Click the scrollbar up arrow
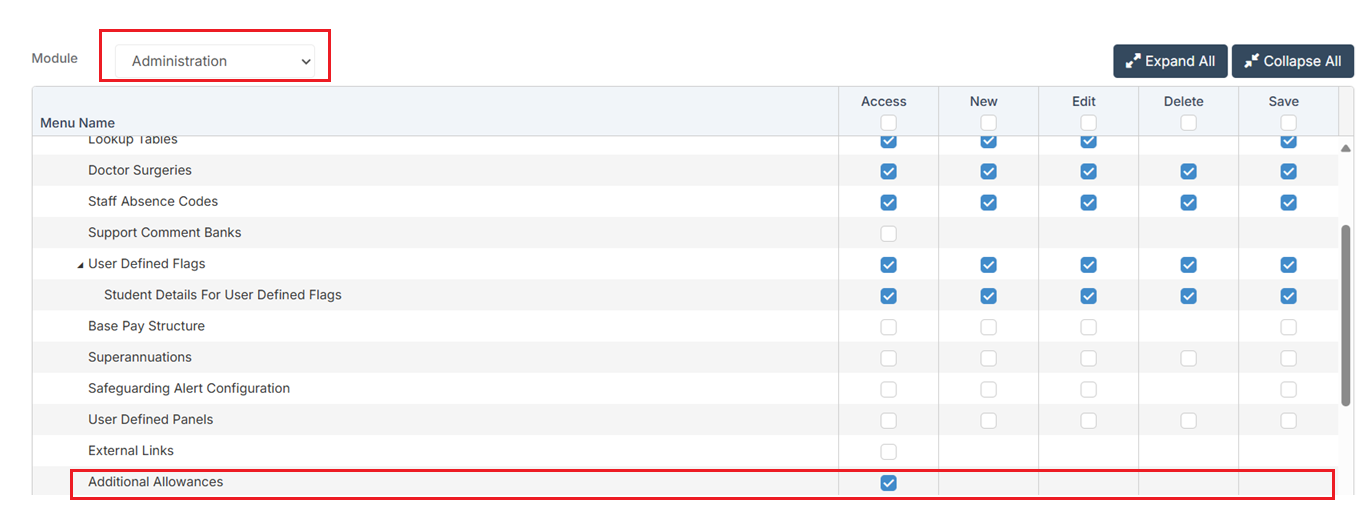 pos(1345,148)
